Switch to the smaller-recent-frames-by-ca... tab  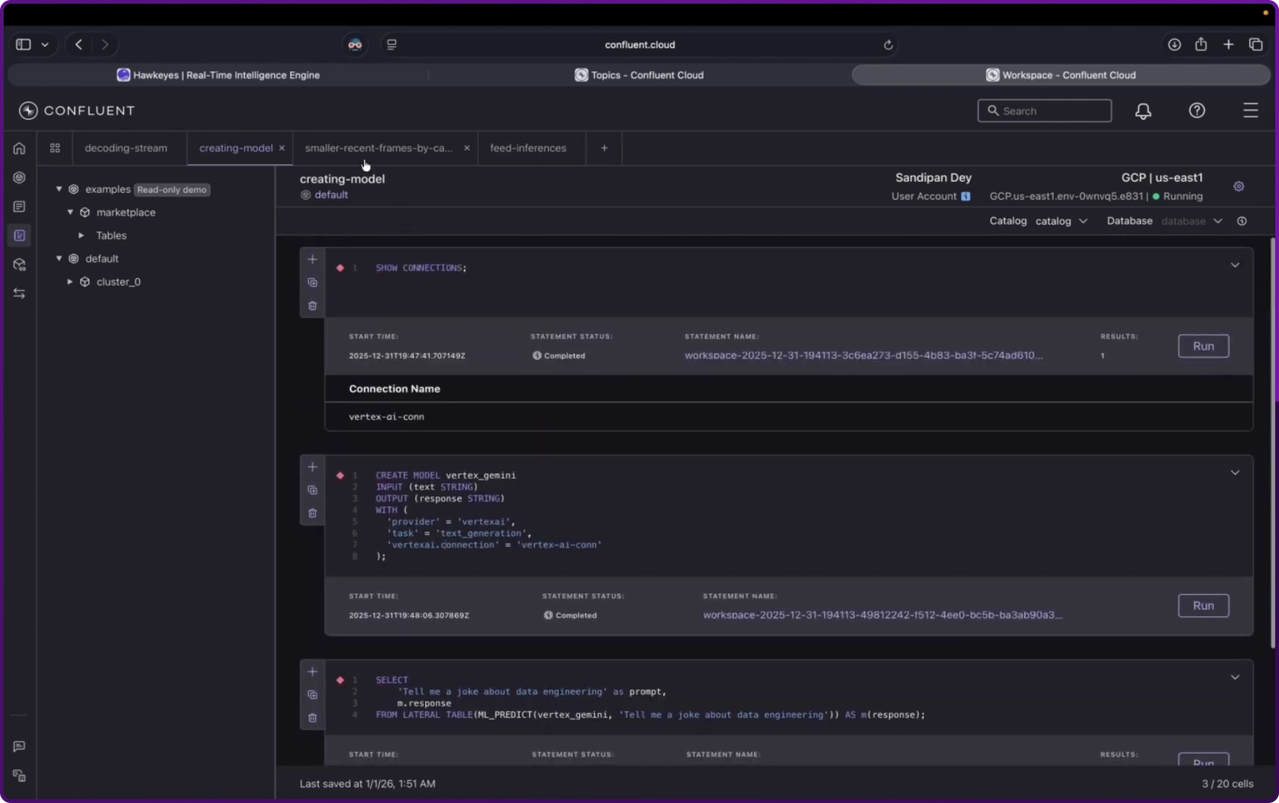(x=379, y=148)
